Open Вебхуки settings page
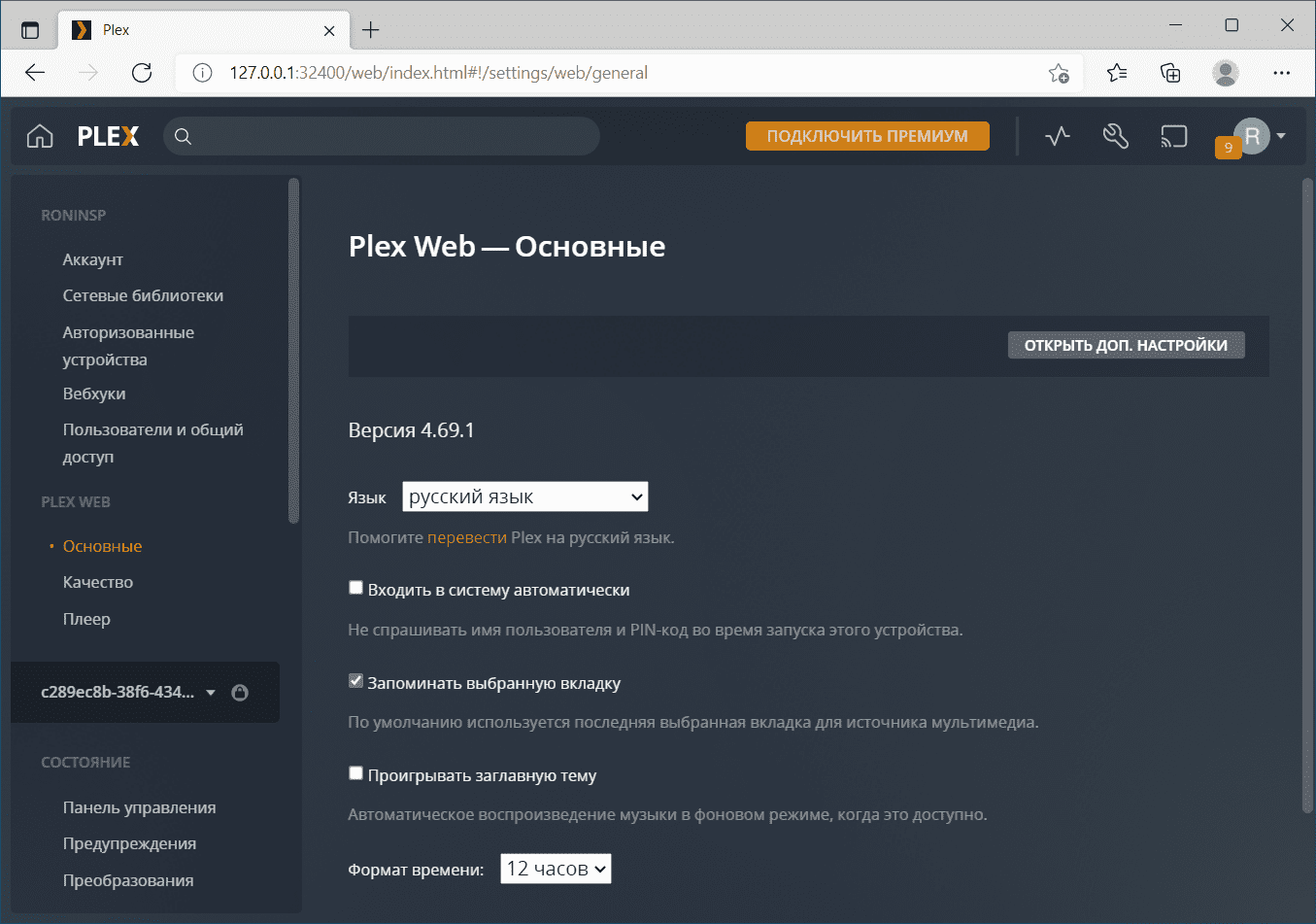Image resolution: width=1316 pixels, height=924 pixels. 94,394
